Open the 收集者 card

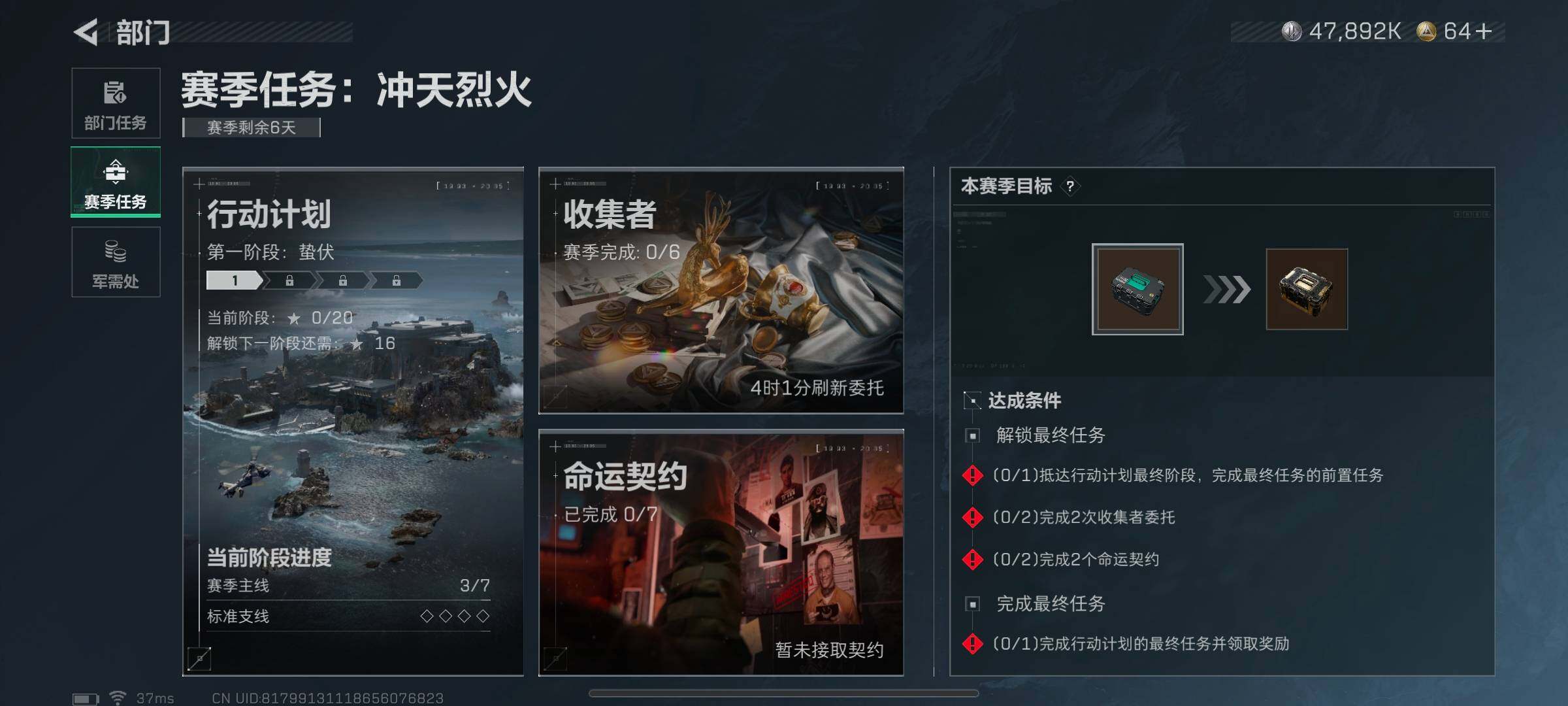coord(721,291)
